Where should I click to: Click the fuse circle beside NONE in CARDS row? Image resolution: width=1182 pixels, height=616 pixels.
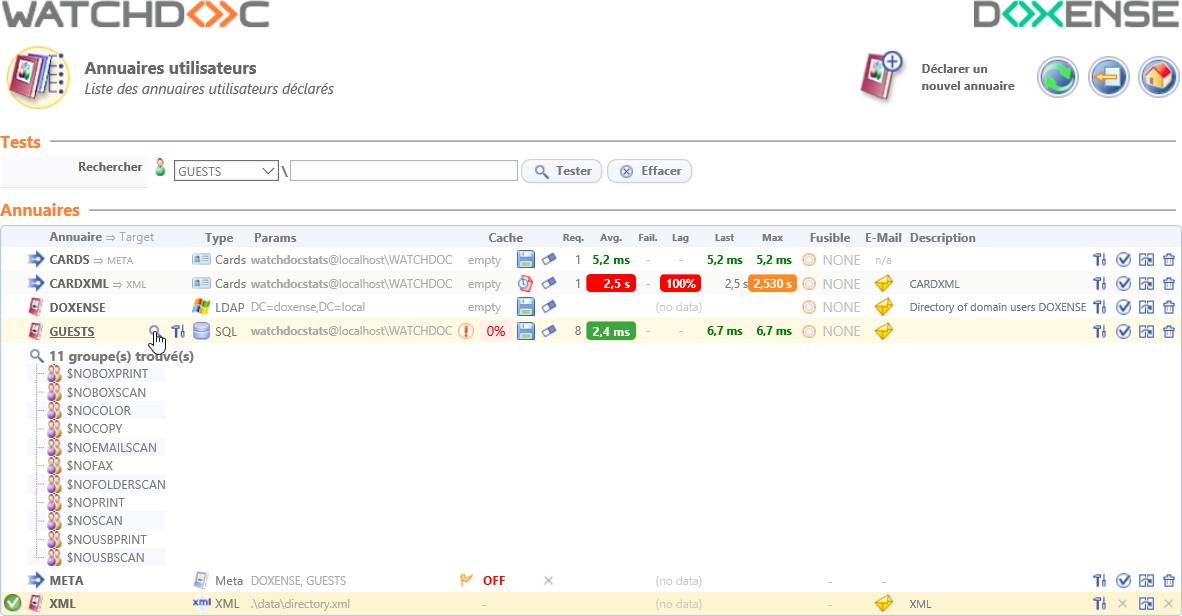(x=809, y=260)
